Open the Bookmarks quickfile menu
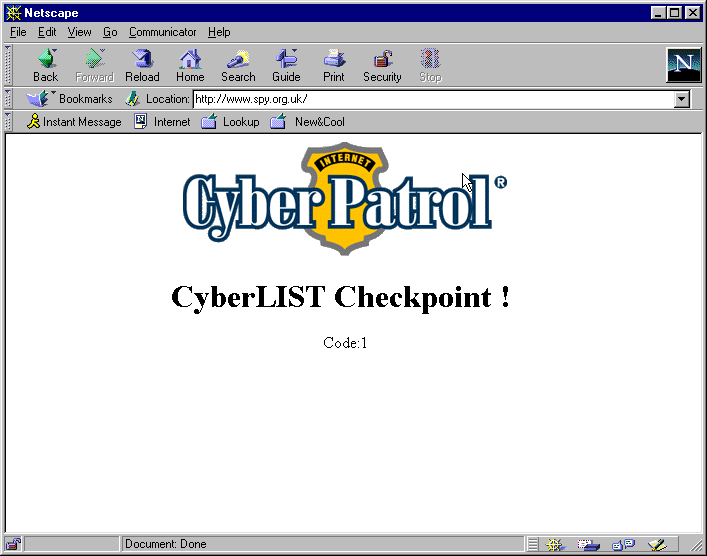This screenshot has width=707, height=556. (x=69, y=99)
